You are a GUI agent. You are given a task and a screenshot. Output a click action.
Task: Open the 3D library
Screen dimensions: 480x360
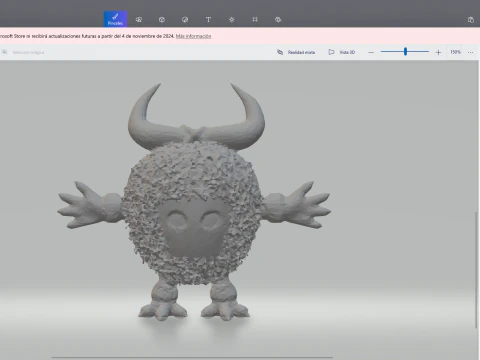pyautogui.click(x=278, y=20)
